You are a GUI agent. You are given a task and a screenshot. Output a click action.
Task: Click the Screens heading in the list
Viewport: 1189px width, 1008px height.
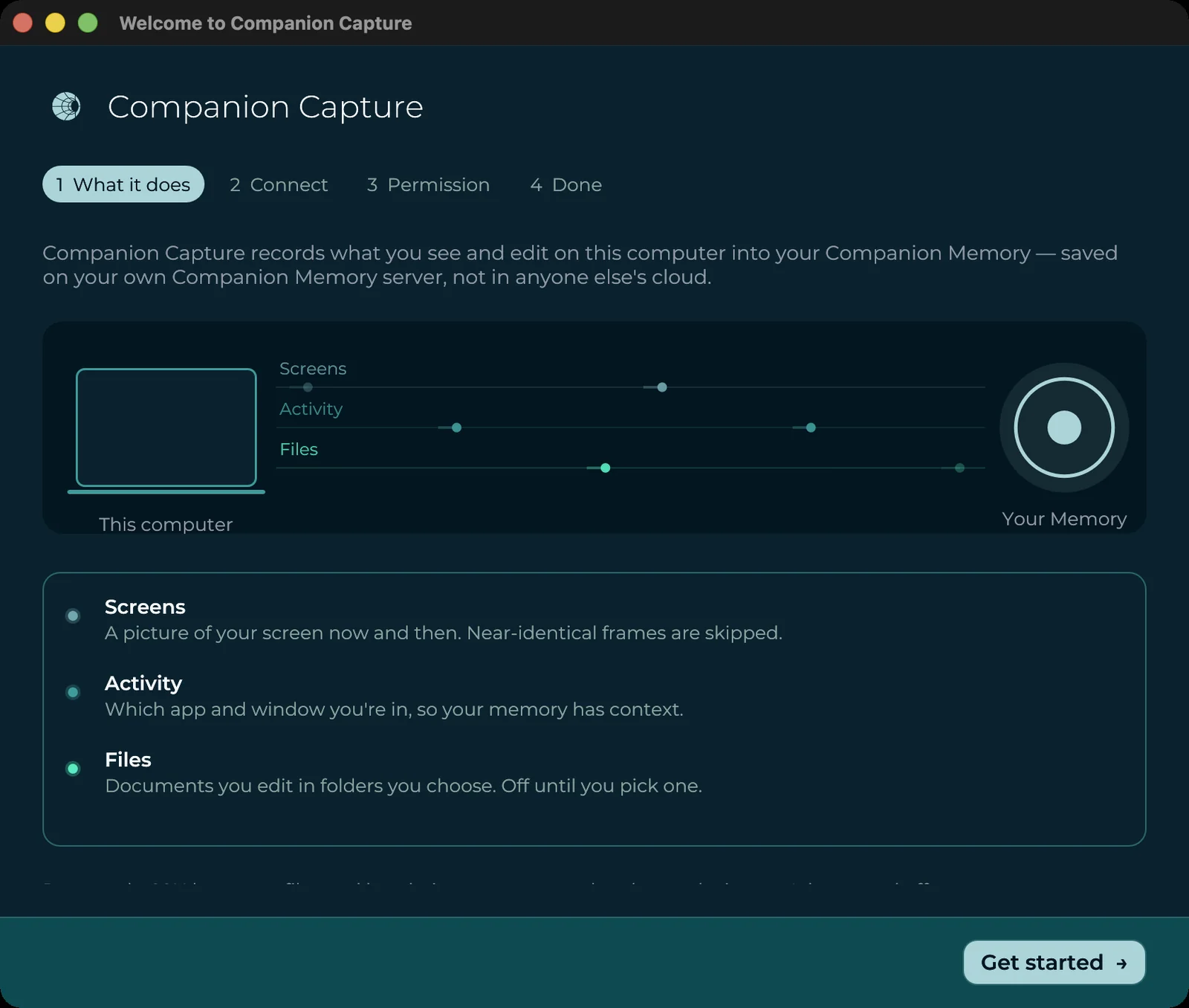(145, 607)
